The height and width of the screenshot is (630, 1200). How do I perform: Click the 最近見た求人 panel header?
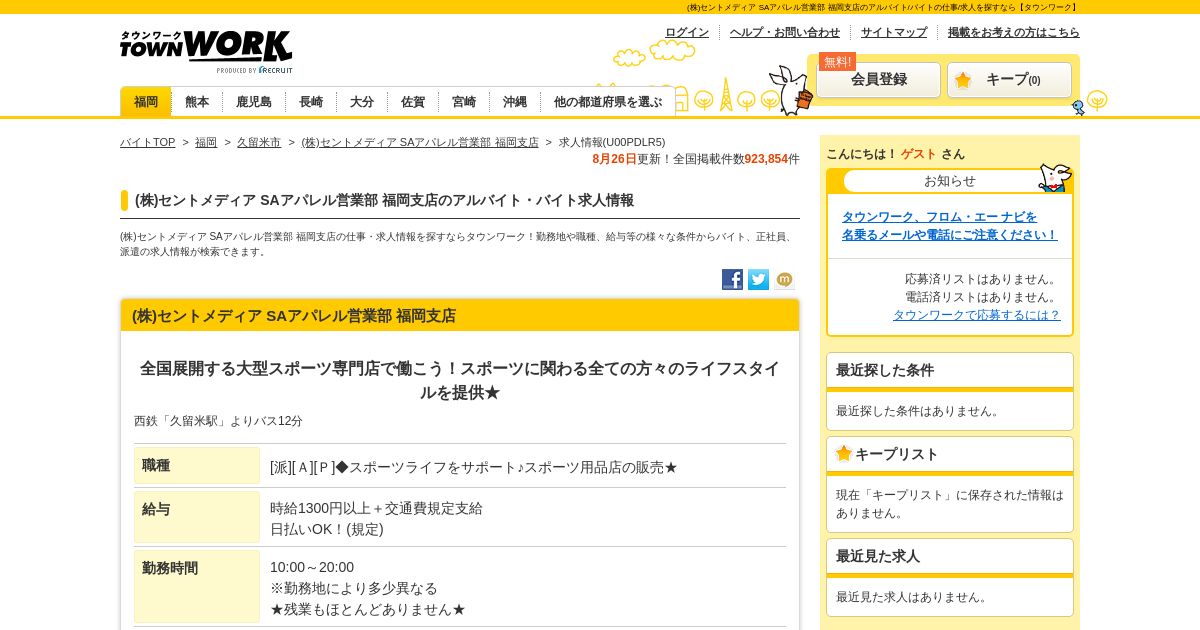pyautogui.click(x=950, y=556)
